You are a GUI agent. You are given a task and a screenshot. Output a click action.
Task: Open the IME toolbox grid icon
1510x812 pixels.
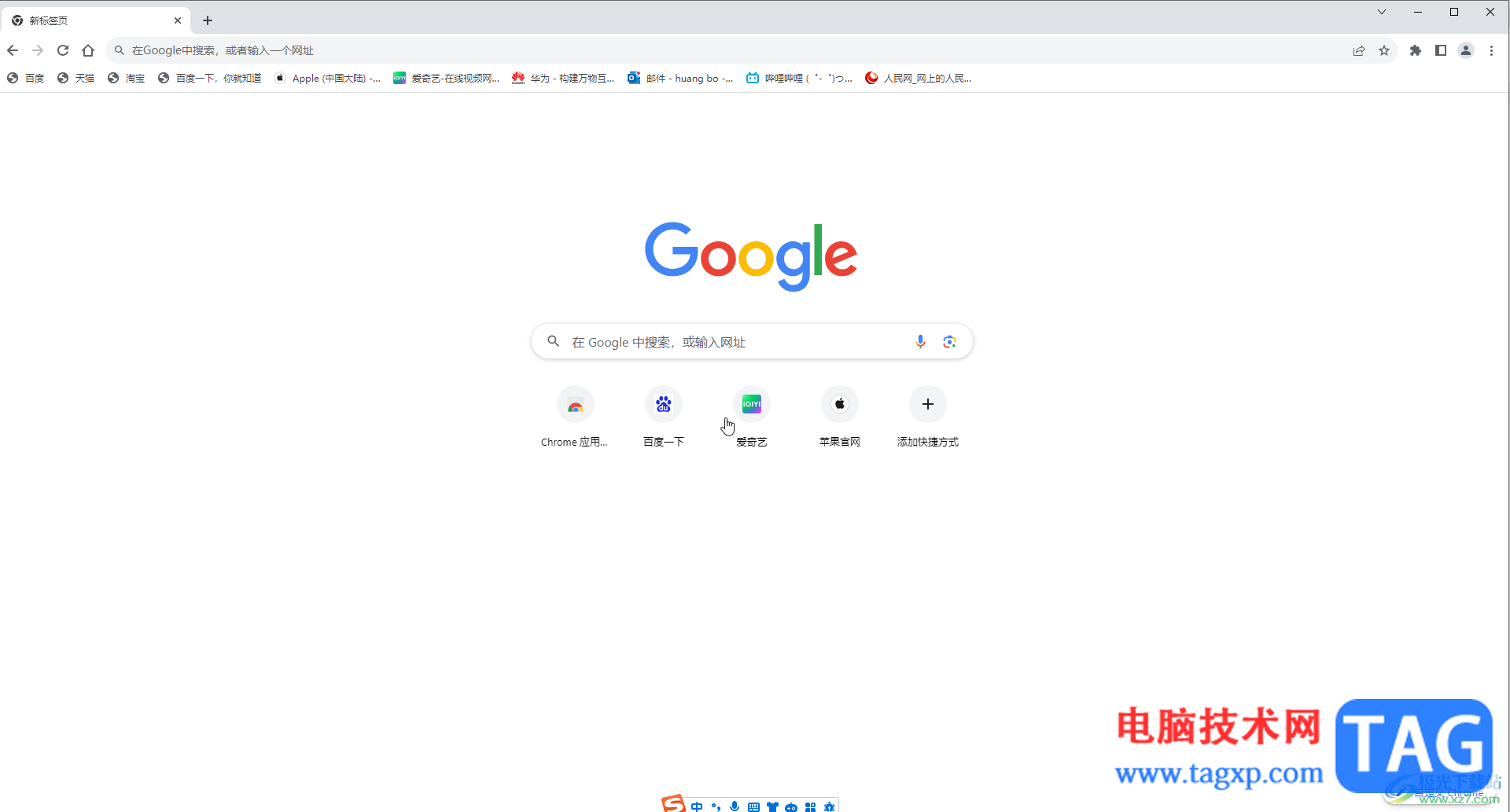[x=810, y=806]
